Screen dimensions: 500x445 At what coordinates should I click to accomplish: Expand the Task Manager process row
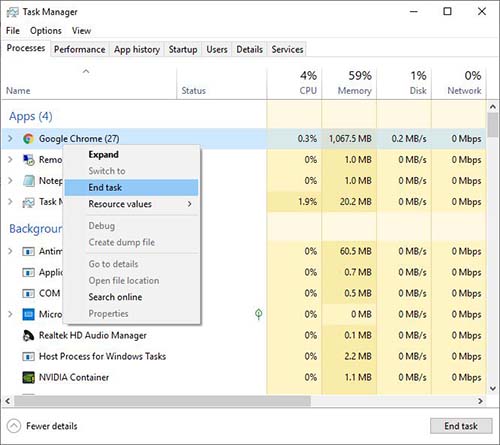pos(10,201)
